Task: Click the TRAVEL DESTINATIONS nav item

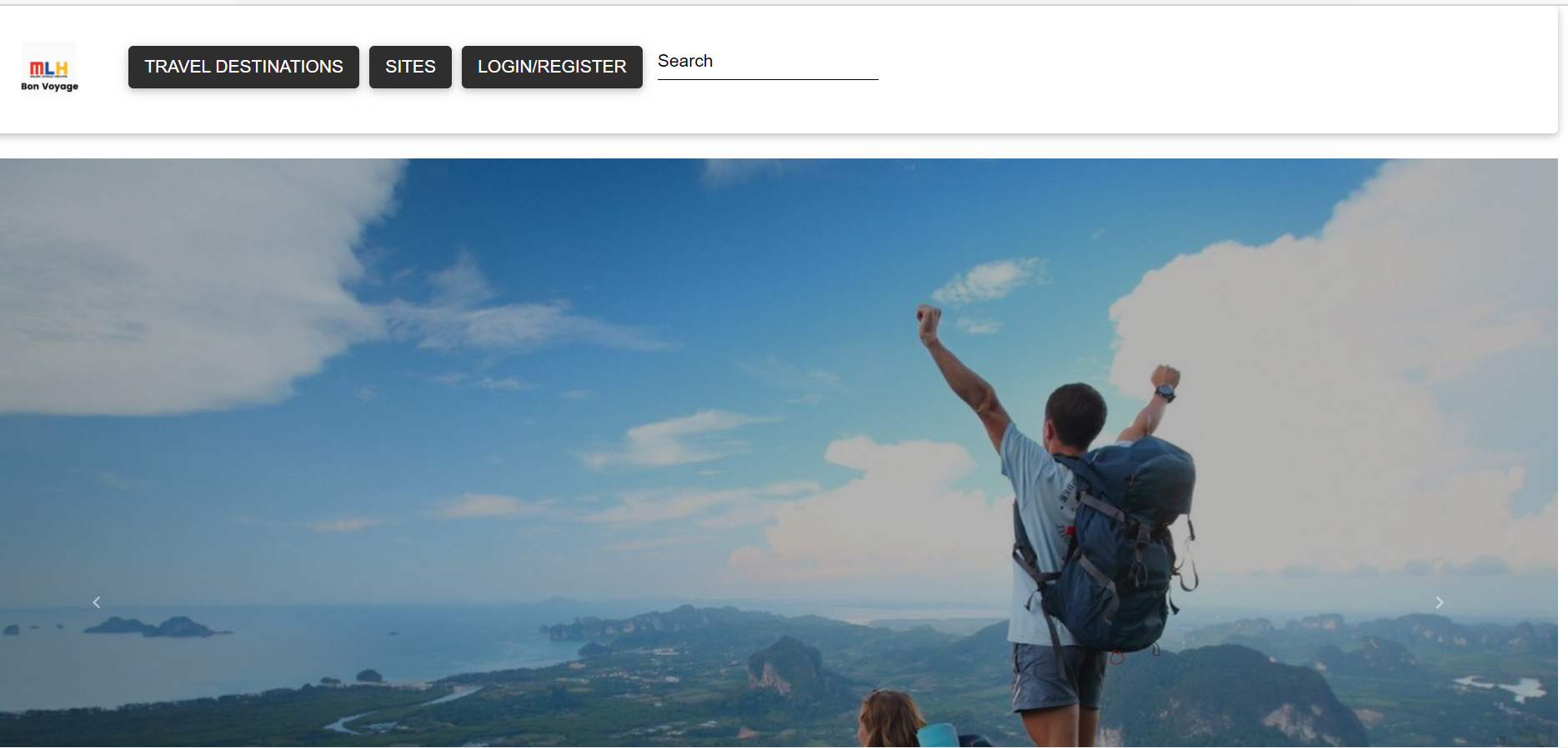Action: pos(243,67)
